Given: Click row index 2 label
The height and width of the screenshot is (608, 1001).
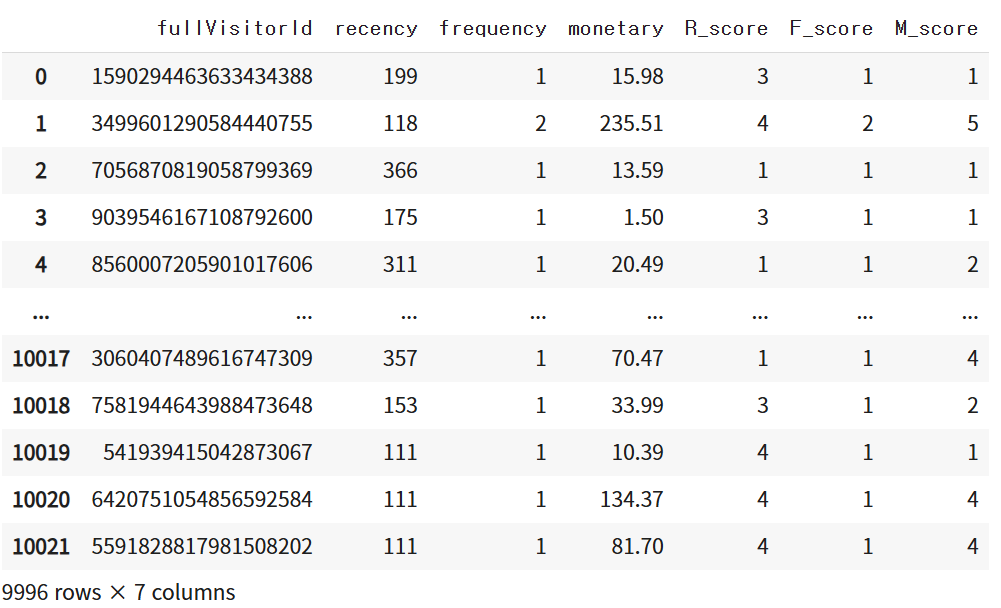Looking at the screenshot, I should 41,171.
